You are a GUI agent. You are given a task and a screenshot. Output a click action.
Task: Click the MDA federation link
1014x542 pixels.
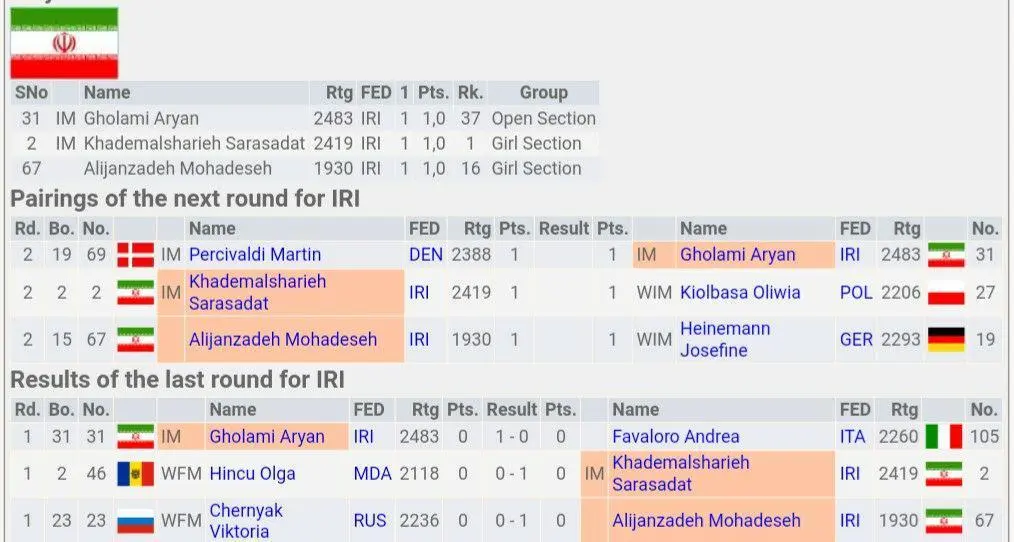click(372, 473)
